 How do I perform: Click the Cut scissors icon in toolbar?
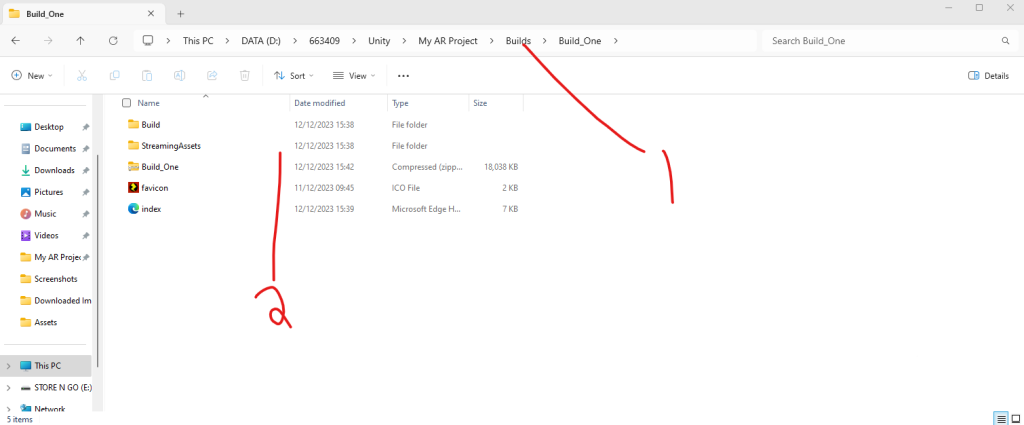(82, 75)
